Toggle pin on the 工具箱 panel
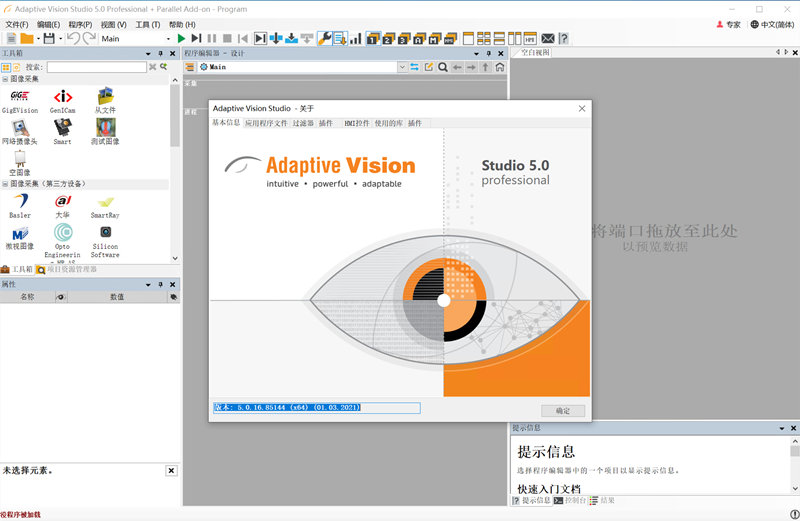The height and width of the screenshot is (521, 800). [x=160, y=53]
